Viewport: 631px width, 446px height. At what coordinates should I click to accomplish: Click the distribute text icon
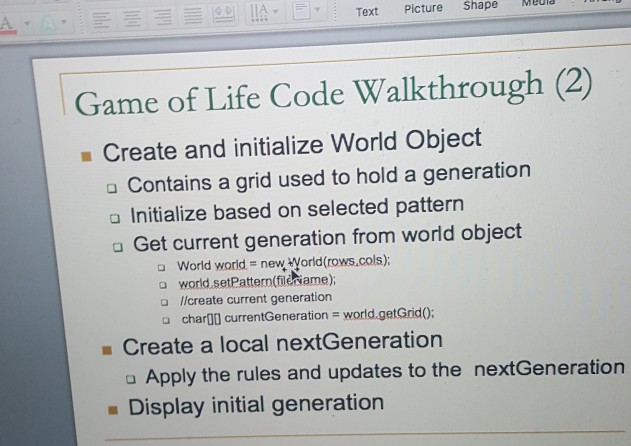tap(223, 14)
